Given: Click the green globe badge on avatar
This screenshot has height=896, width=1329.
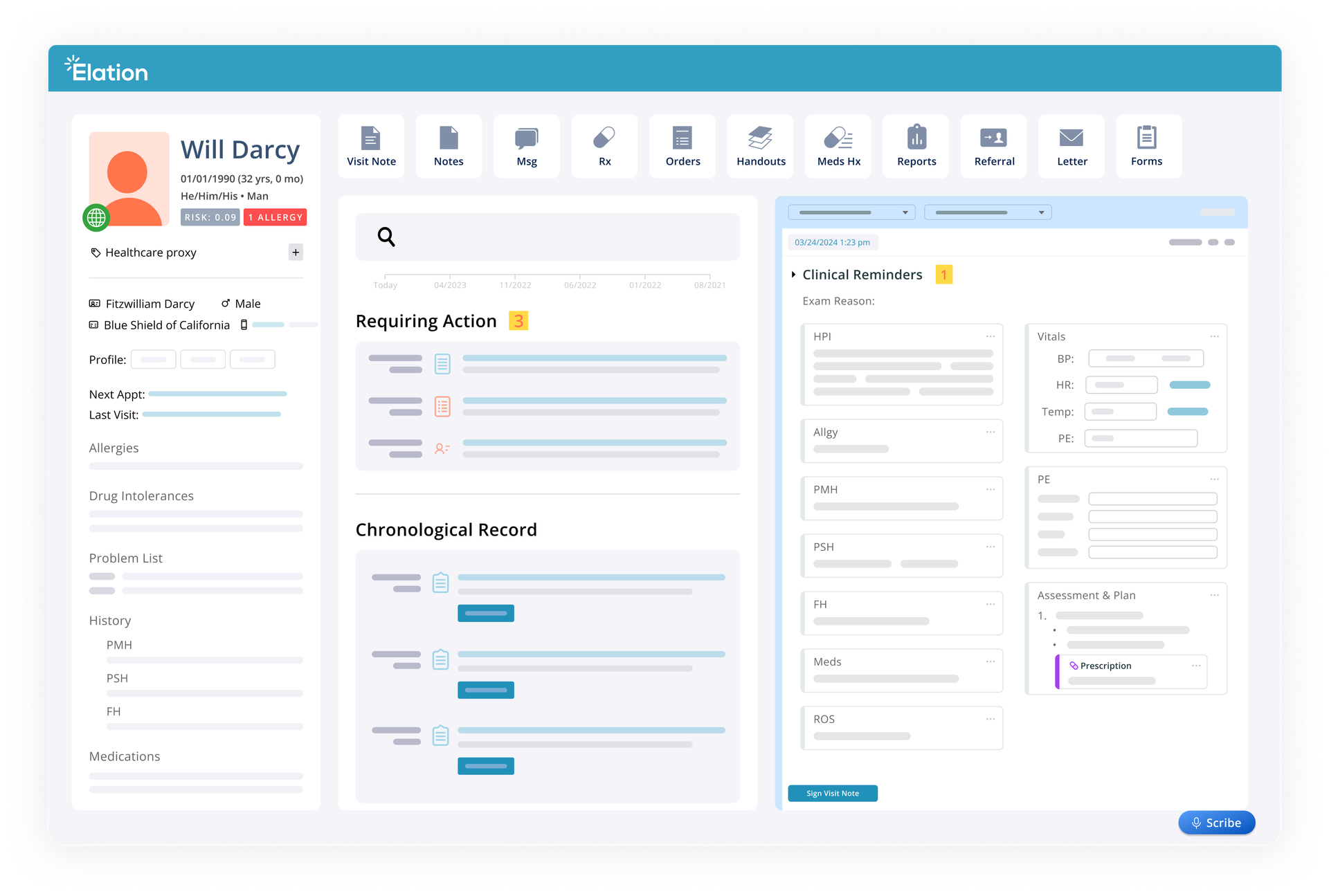Looking at the screenshot, I should point(96,218).
